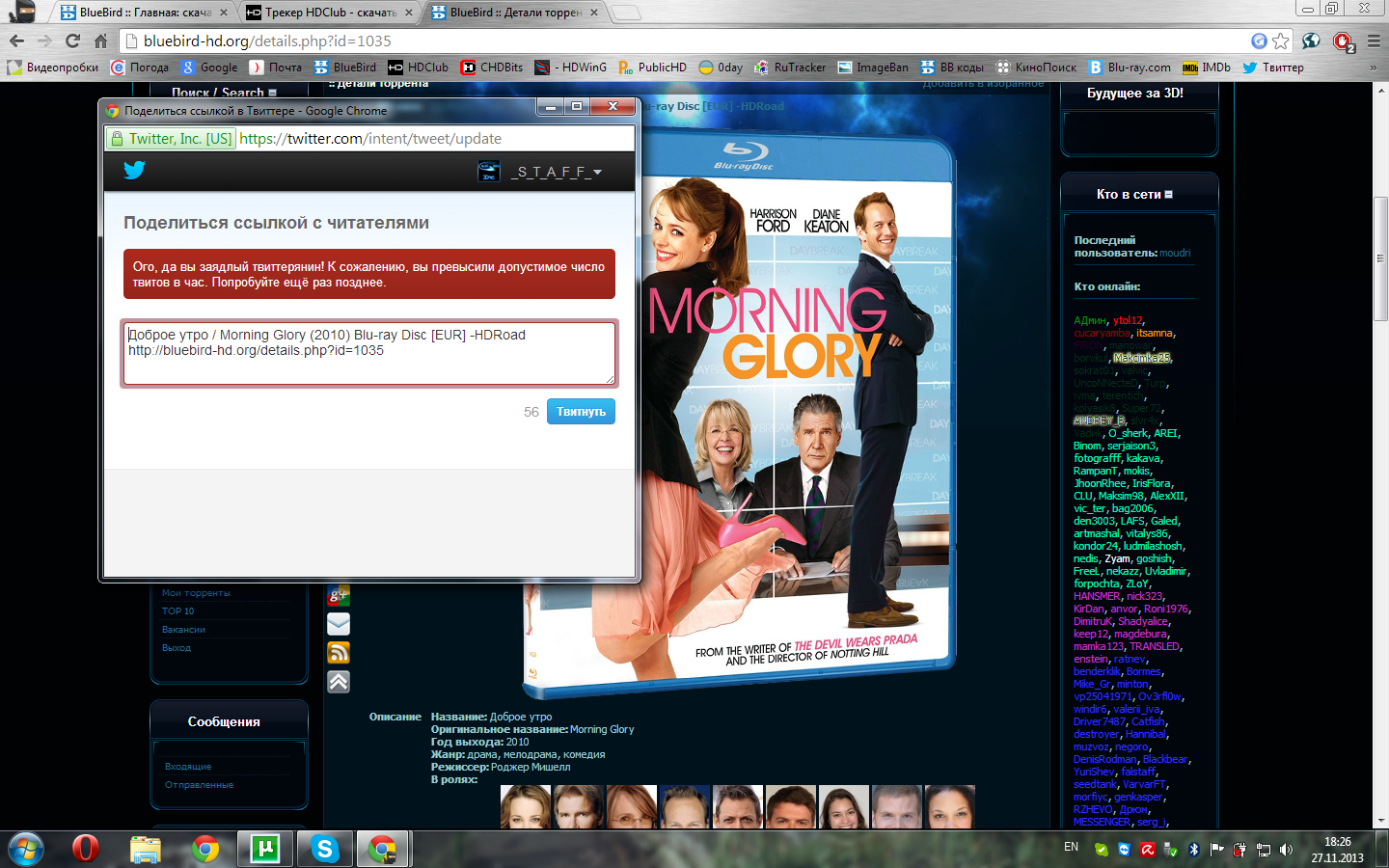Click the Выход logout link
The width and height of the screenshot is (1389, 868).
point(177,648)
